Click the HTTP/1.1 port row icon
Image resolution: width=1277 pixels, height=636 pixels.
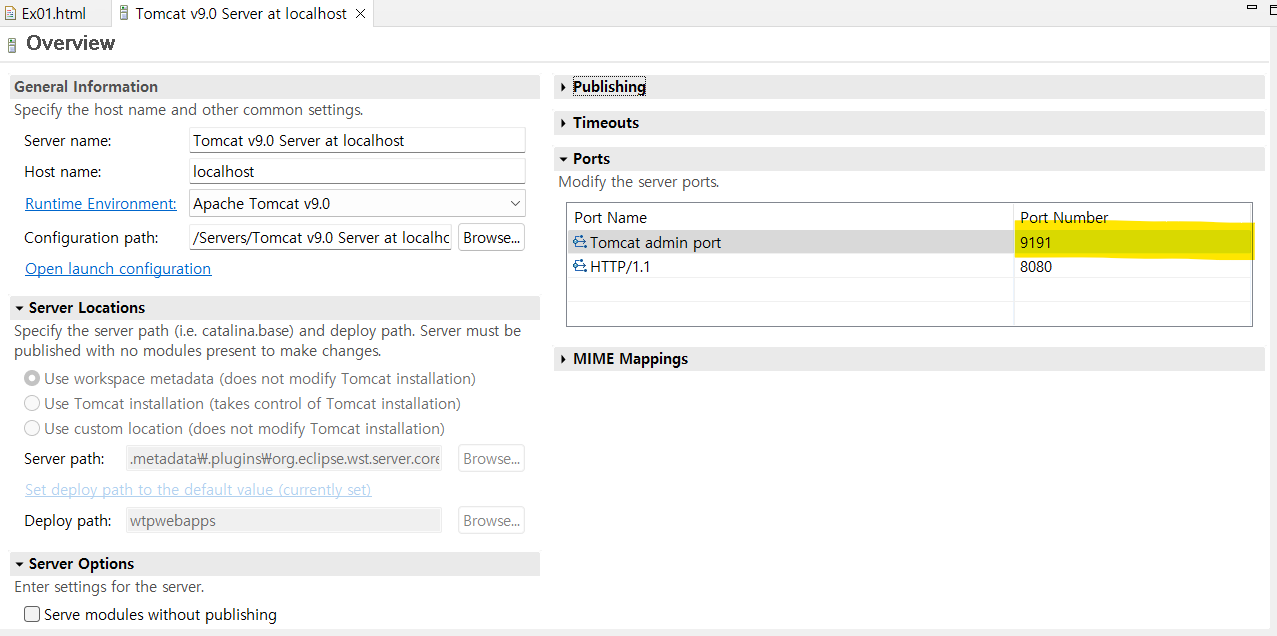(579, 266)
